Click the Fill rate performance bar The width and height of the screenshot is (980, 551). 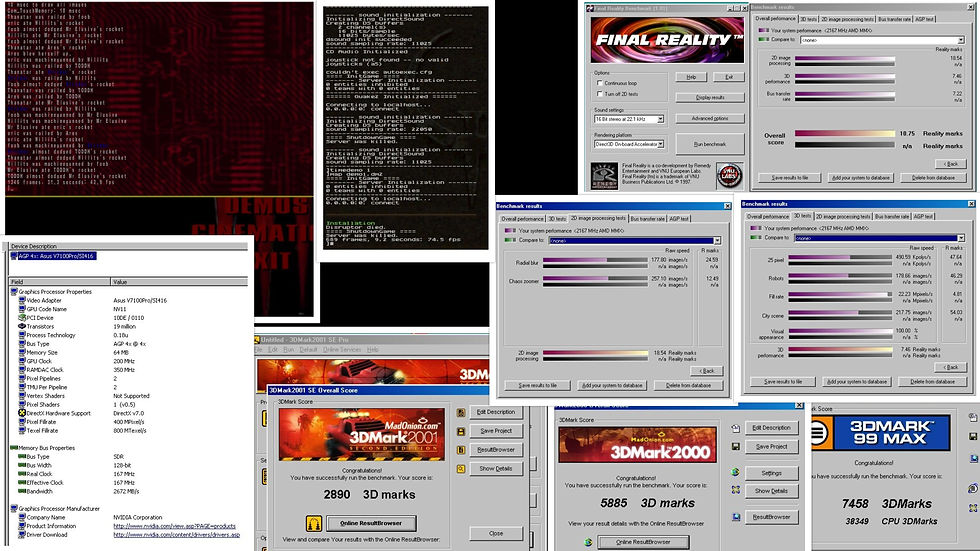840,294
